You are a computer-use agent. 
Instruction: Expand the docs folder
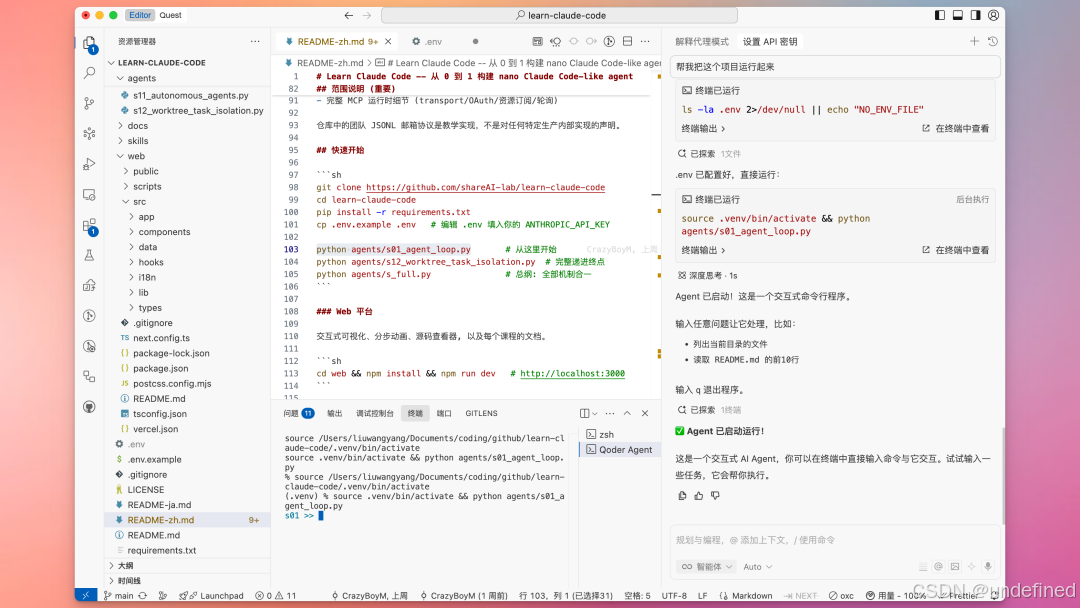(138, 125)
